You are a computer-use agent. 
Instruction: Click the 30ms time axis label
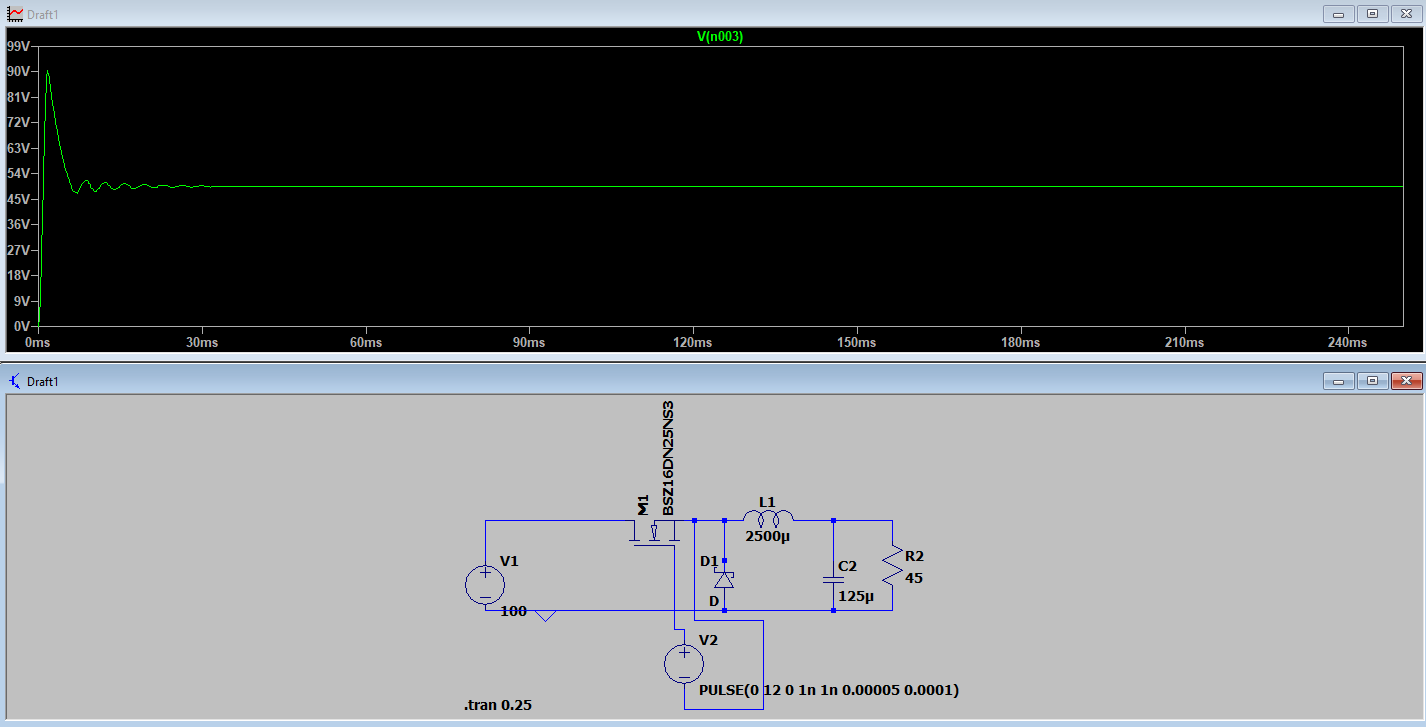pyautogui.click(x=202, y=343)
